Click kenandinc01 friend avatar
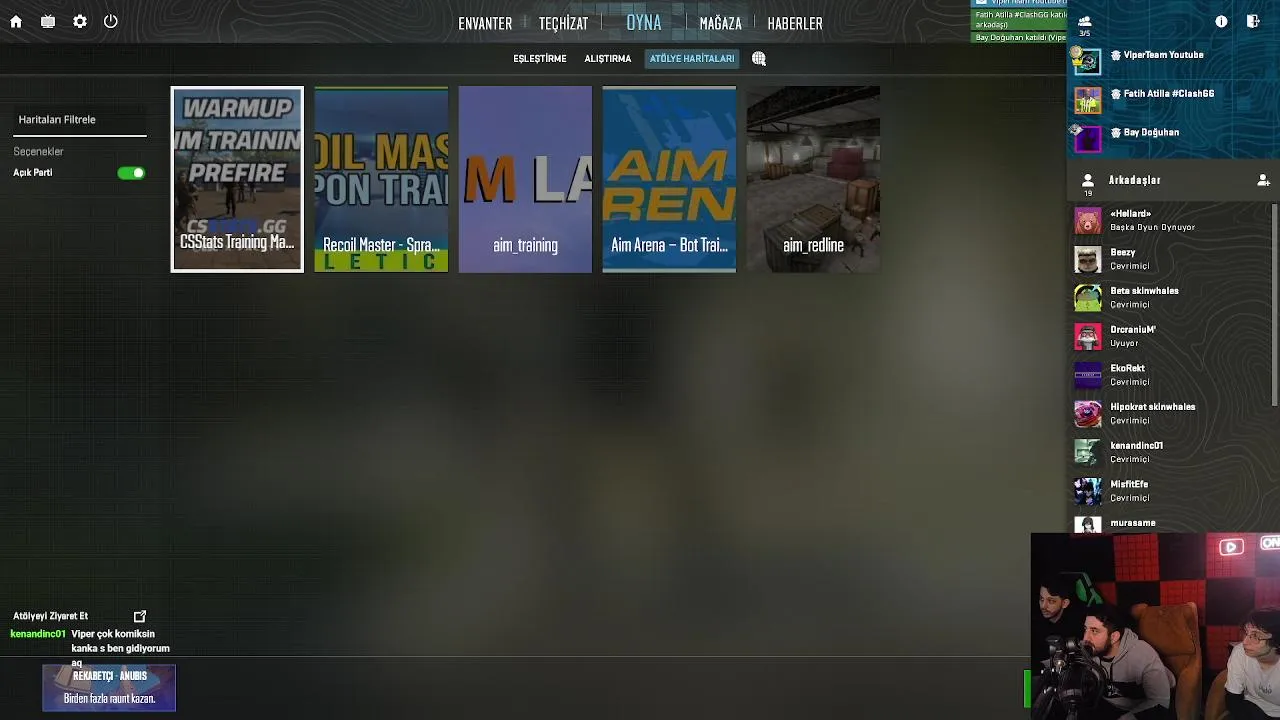 pyautogui.click(x=1088, y=452)
